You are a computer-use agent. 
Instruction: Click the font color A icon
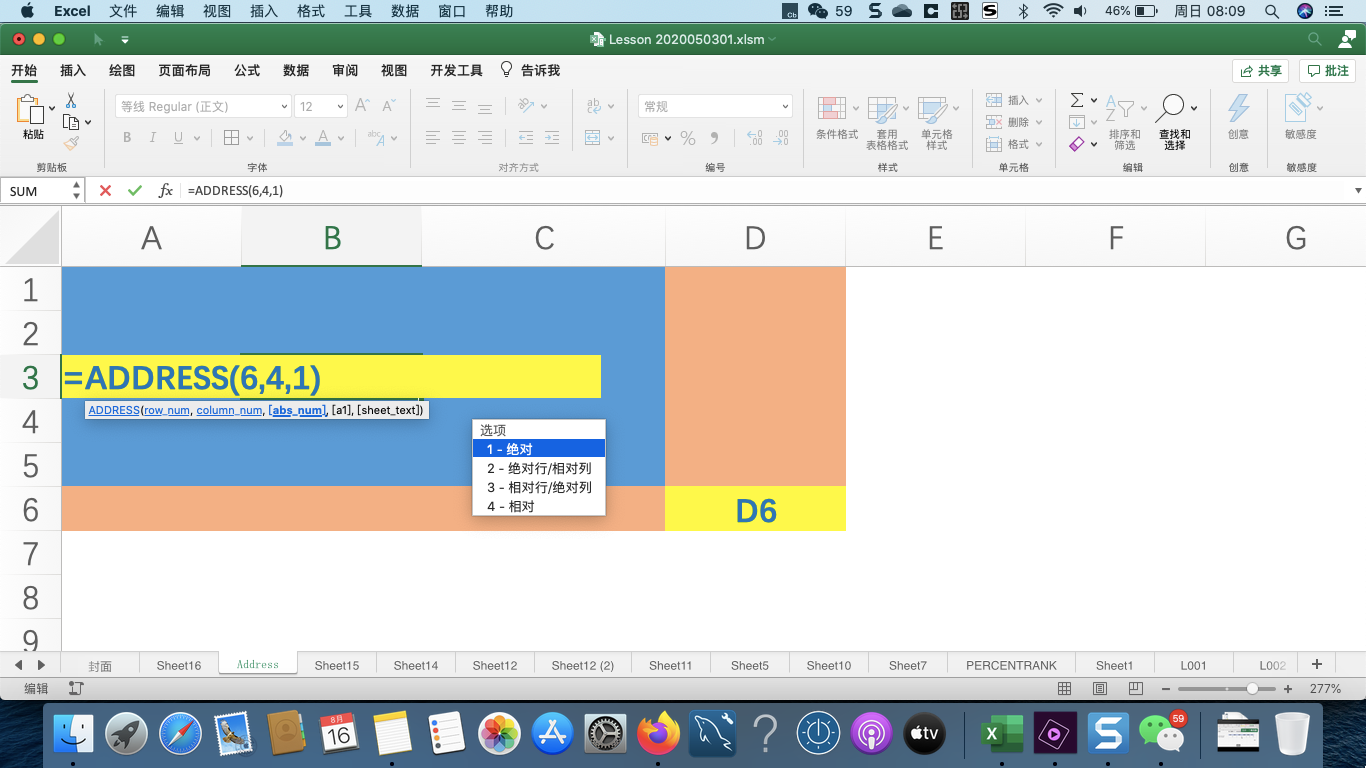pyautogui.click(x=323, y=138)
